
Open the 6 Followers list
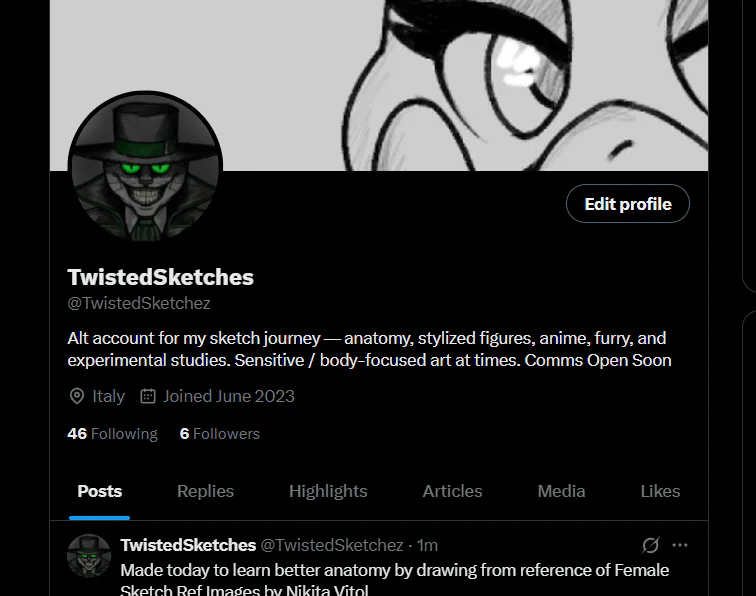click(219, 433)
